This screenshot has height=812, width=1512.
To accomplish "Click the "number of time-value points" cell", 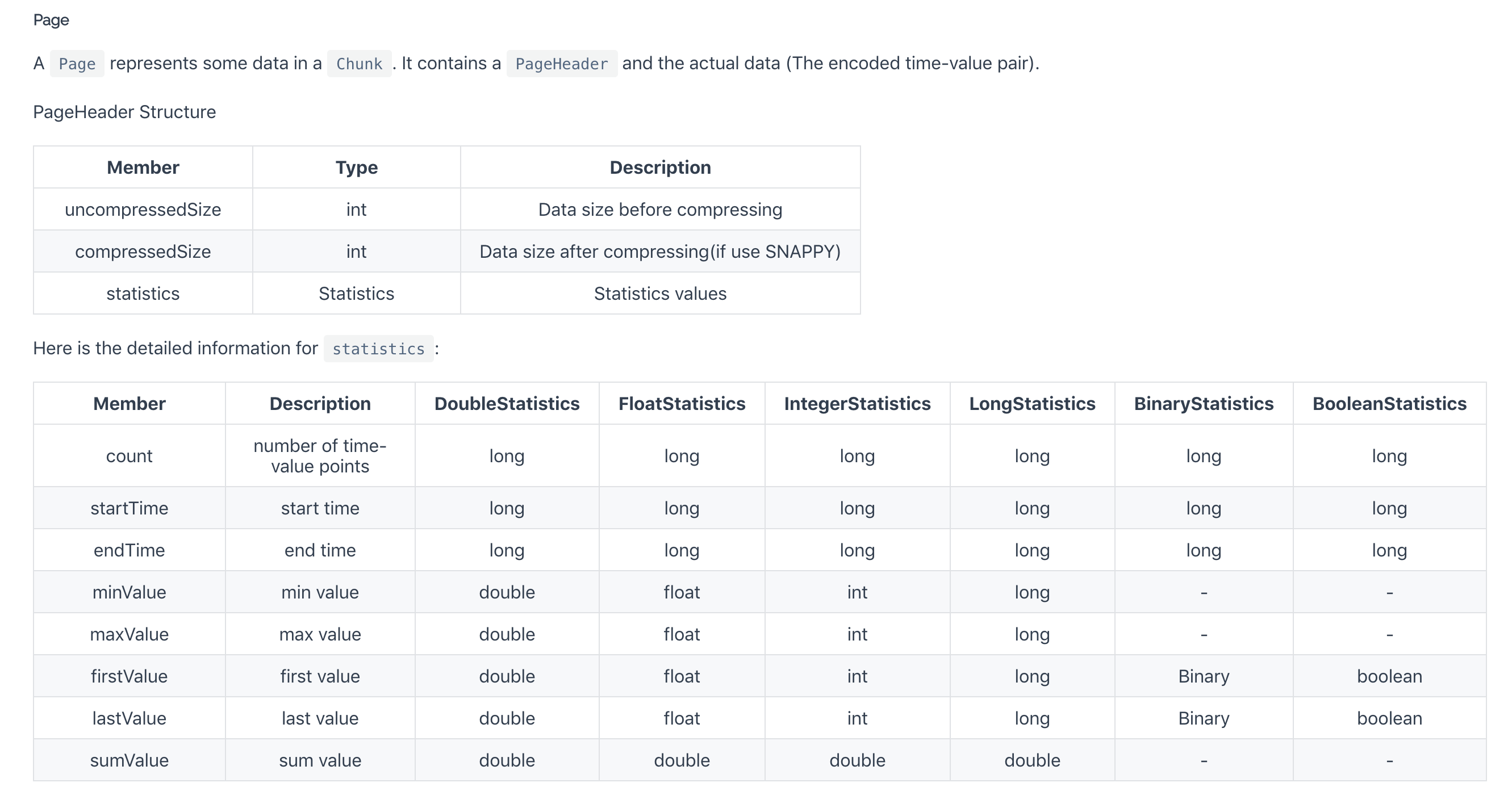I will (320, 456).
